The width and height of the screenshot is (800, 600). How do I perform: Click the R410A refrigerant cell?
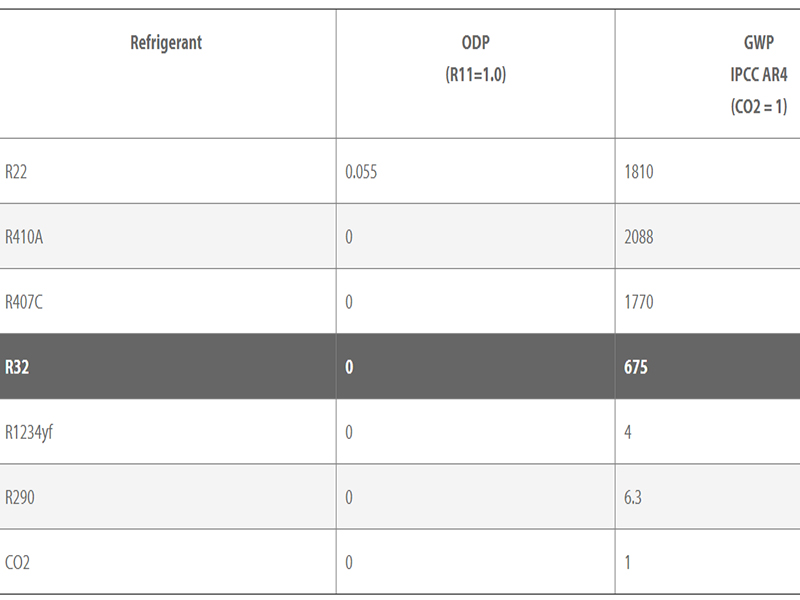point(24,237)
